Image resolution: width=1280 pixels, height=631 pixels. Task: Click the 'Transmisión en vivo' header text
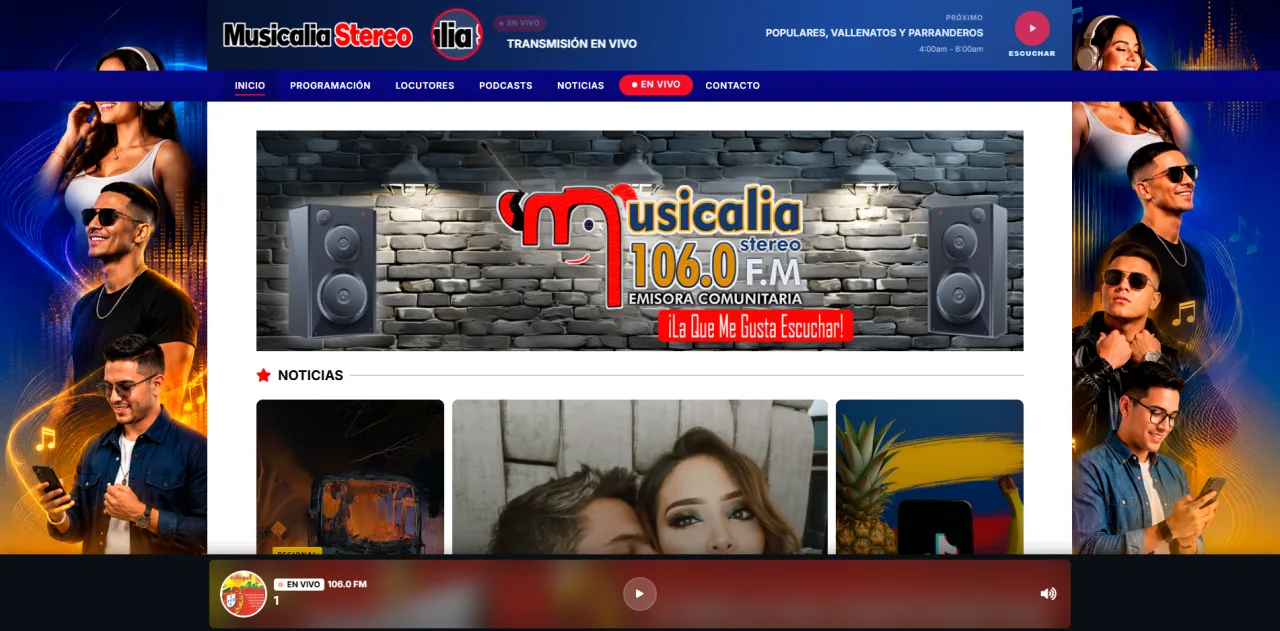pyautogui.click(x=572, y=44)
